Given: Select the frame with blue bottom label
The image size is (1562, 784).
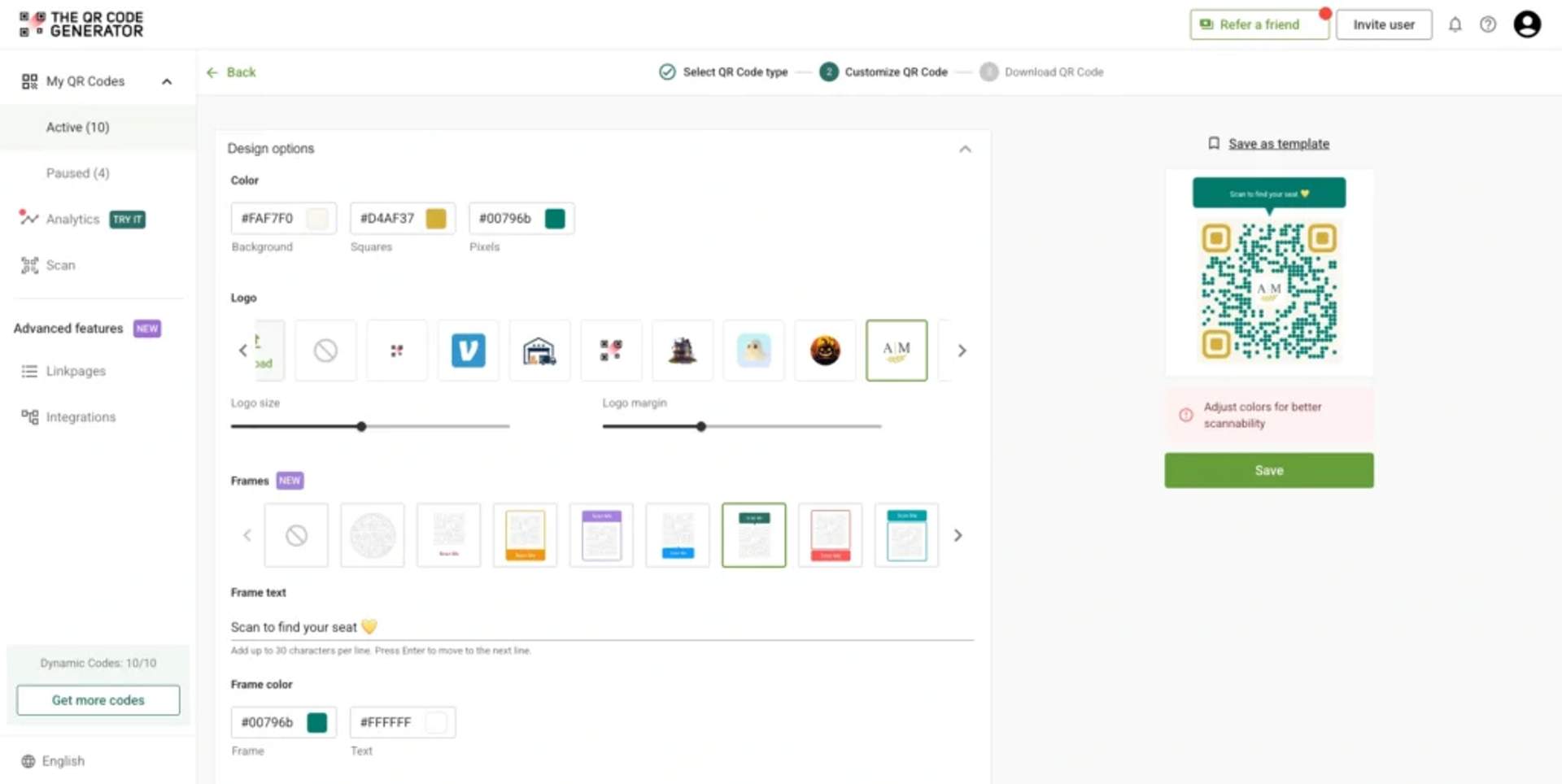Looking at the screenshot, I should click(x=678, y=535).
